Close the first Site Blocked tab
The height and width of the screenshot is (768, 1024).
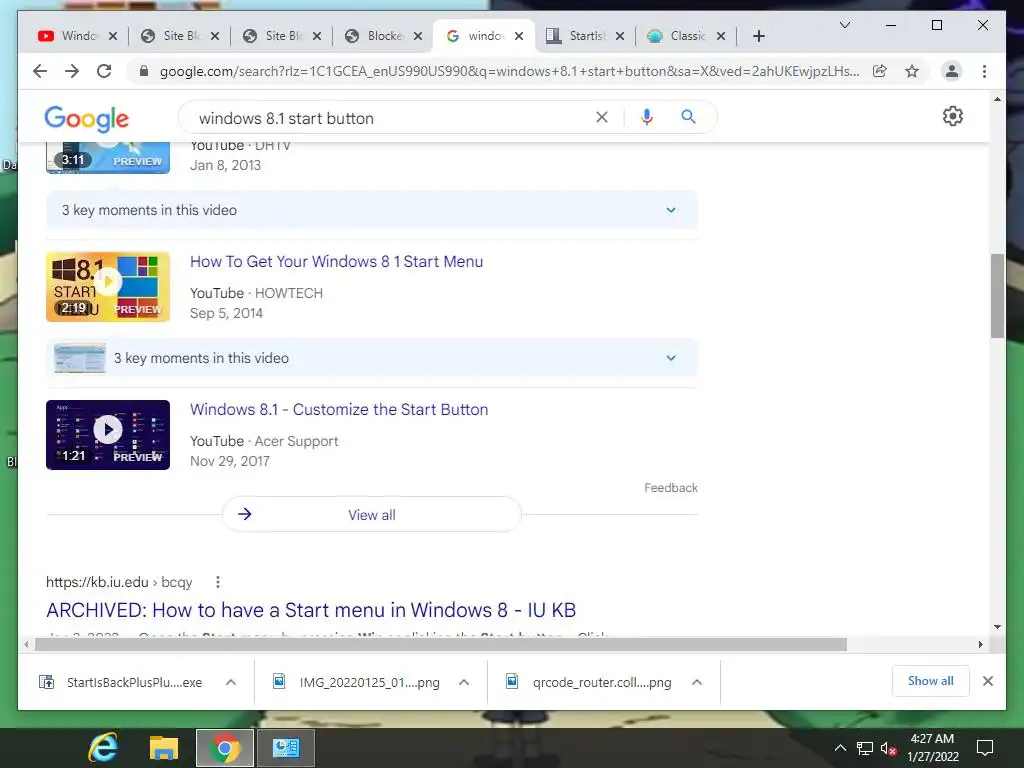click(x=215, y=36)
